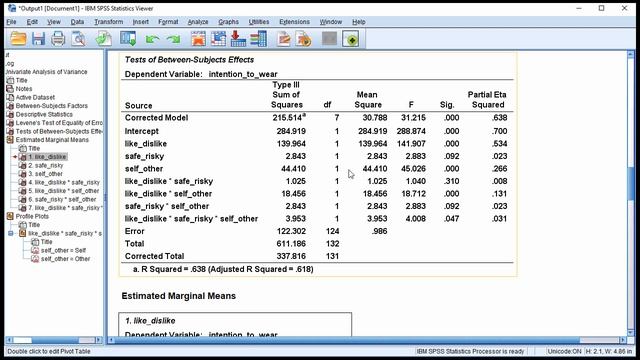Select Between-Subjects Factors outline item
The image size is (640, 360).
51,106
